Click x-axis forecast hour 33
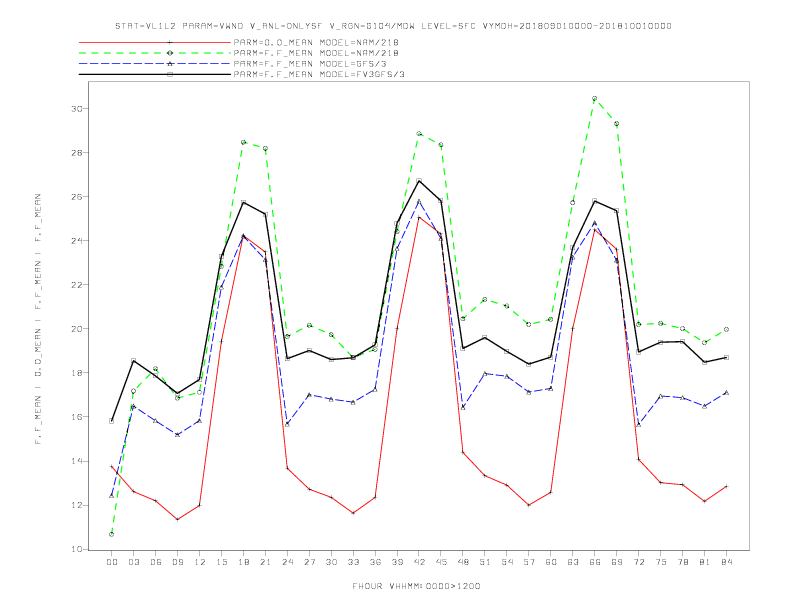Screen dimensions: 792x612 click(353, 562)
